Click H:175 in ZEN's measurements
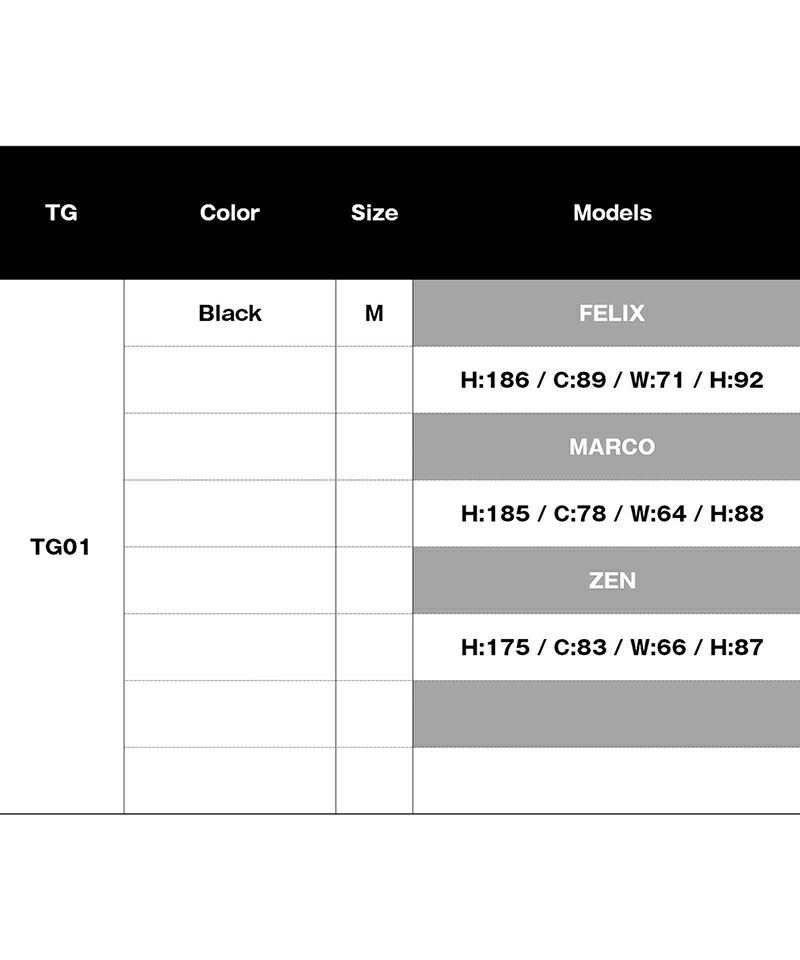Image resolution: width=800 pixels, height=960 pixels. (x=494, y=648)
